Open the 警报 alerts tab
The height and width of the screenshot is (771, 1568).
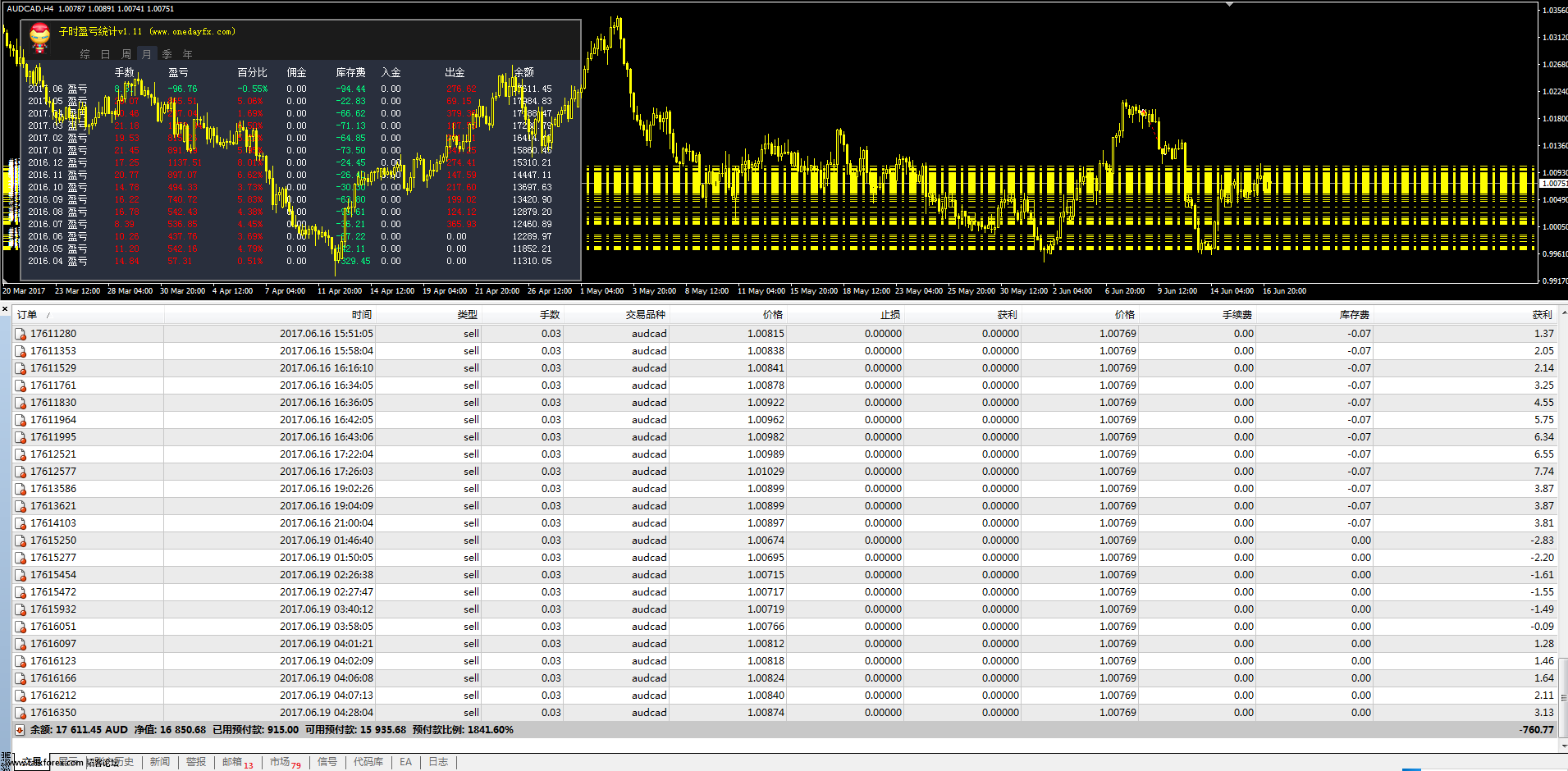pos(196,762)
